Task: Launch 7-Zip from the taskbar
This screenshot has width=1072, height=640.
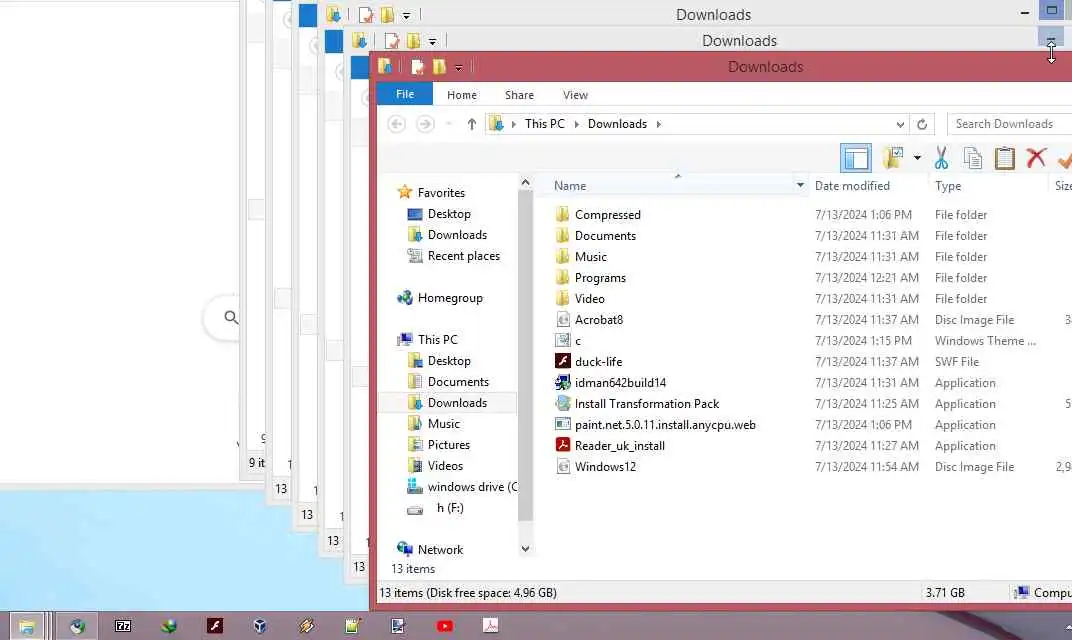Action: [x=123, y=626]
